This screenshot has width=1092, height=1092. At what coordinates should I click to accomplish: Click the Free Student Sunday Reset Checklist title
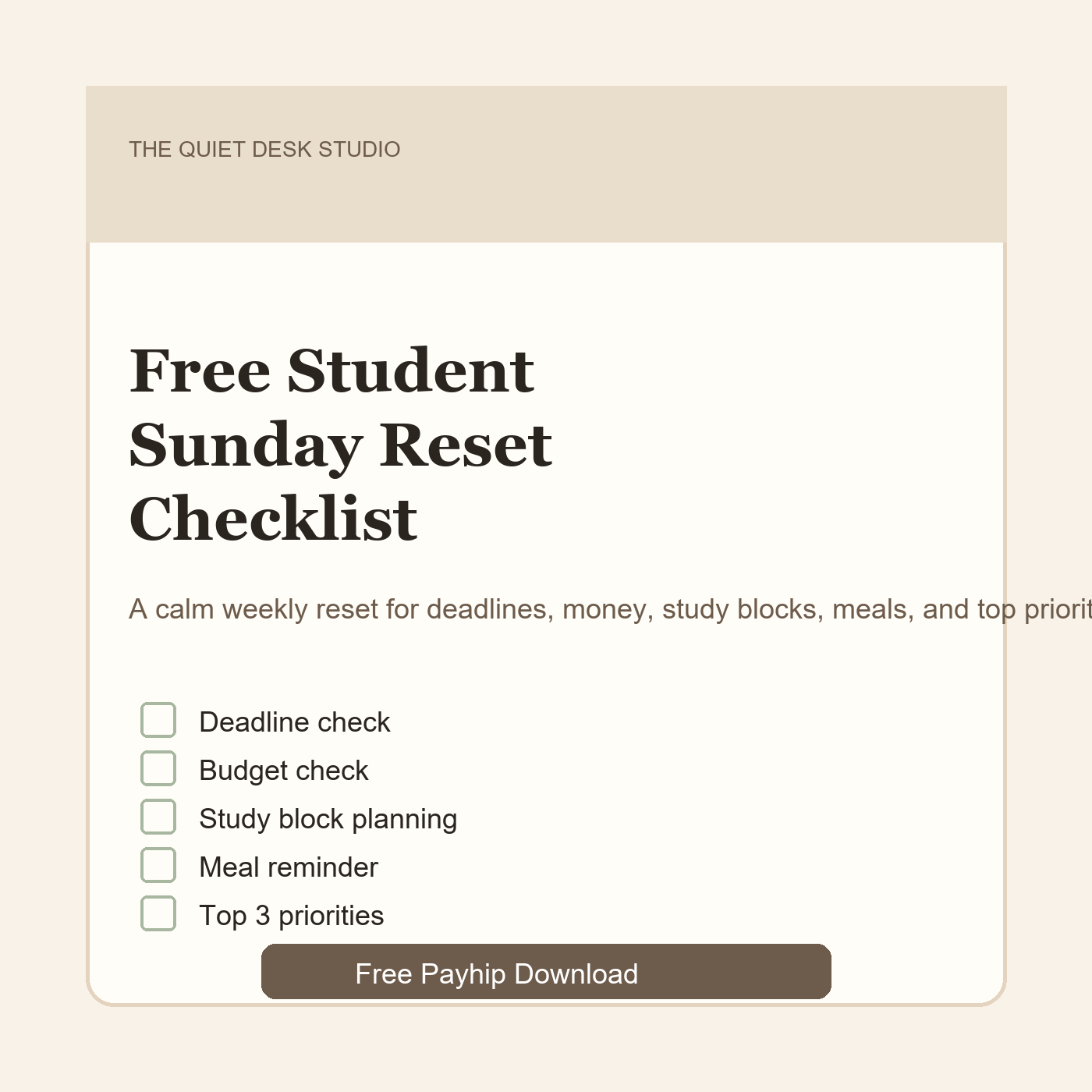pos(341,445)
